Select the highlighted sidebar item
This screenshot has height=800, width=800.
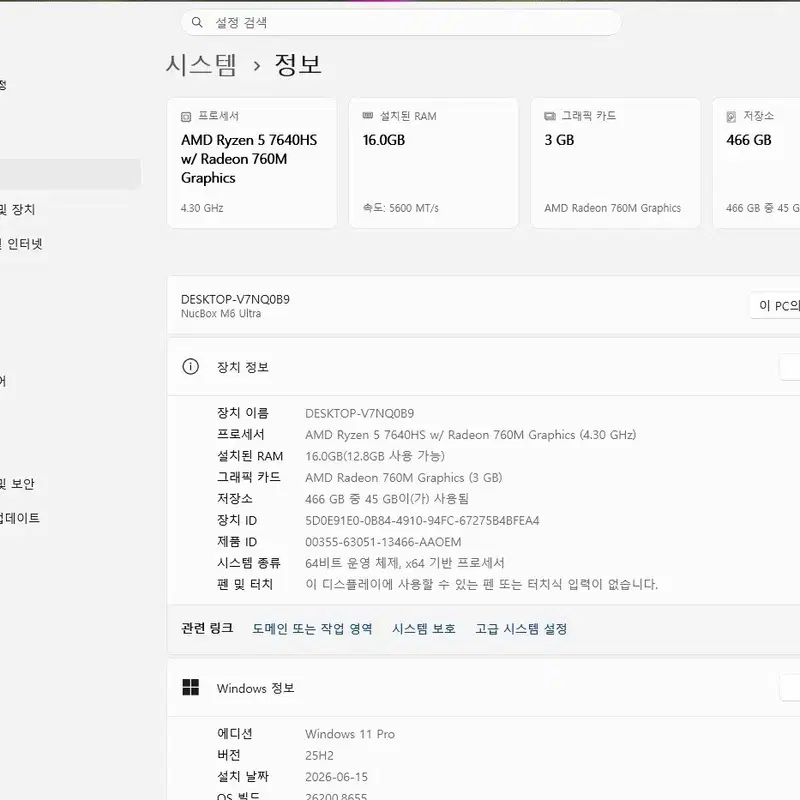click(70, 173)
